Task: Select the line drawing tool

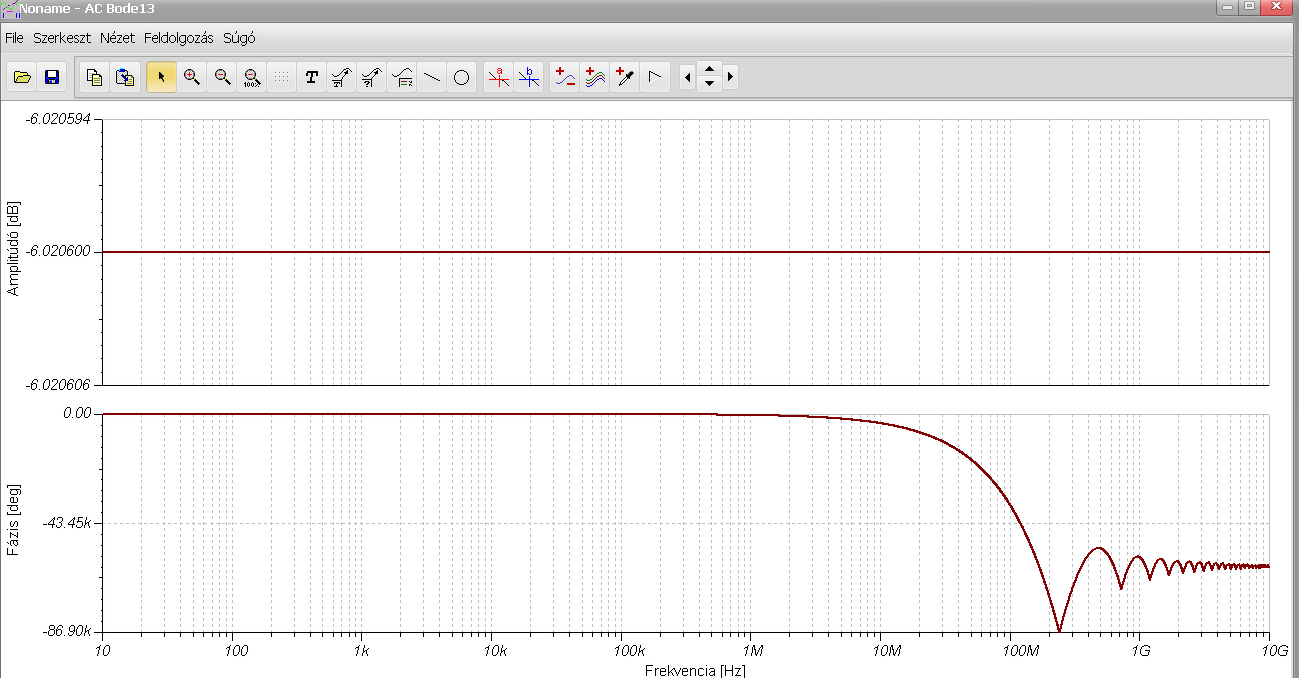Action: pyautogui.click(x=432, y=77)
